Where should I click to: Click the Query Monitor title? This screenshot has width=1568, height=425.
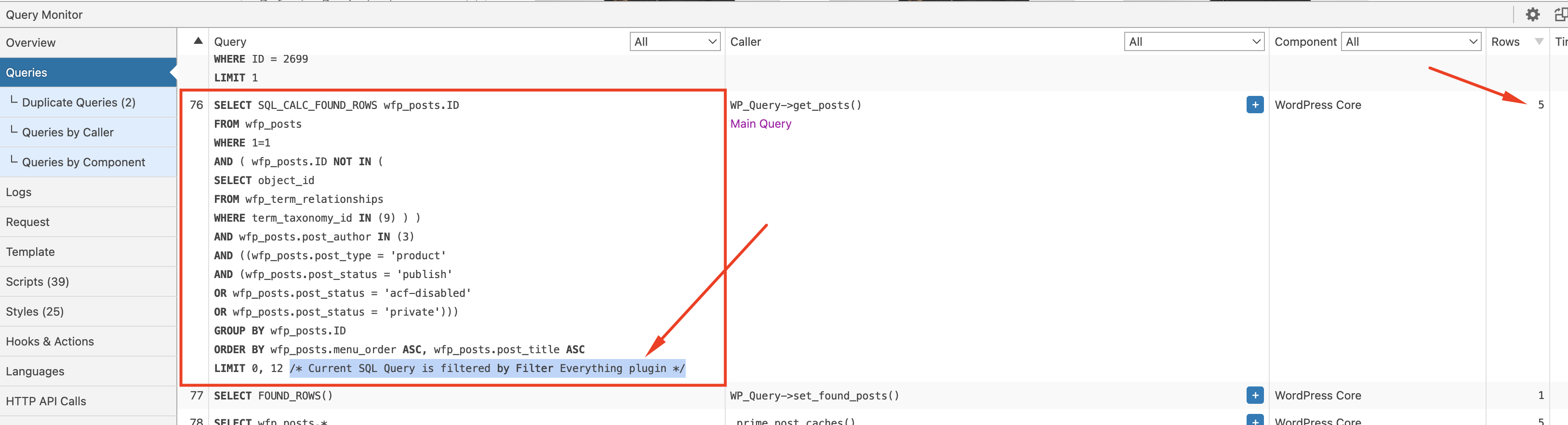(44, 14)
